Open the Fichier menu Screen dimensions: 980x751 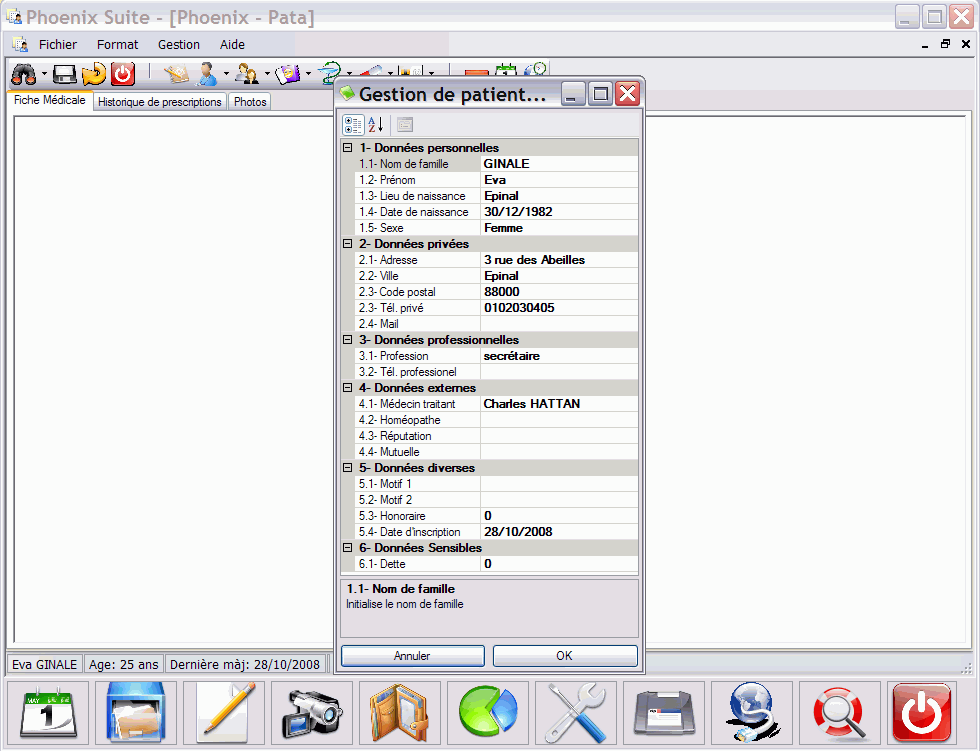coord(58,44)
